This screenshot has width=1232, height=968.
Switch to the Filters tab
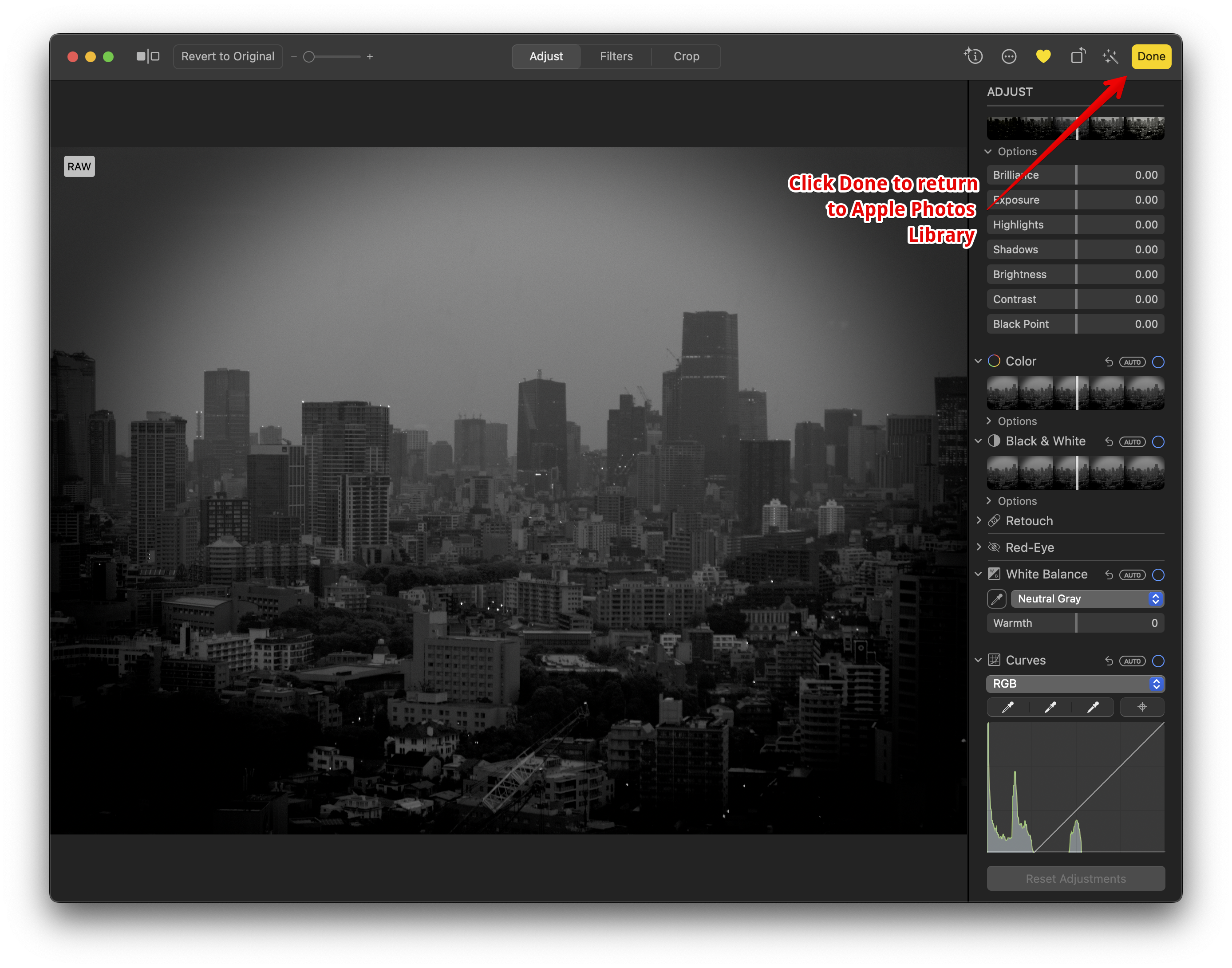point(616,57)
